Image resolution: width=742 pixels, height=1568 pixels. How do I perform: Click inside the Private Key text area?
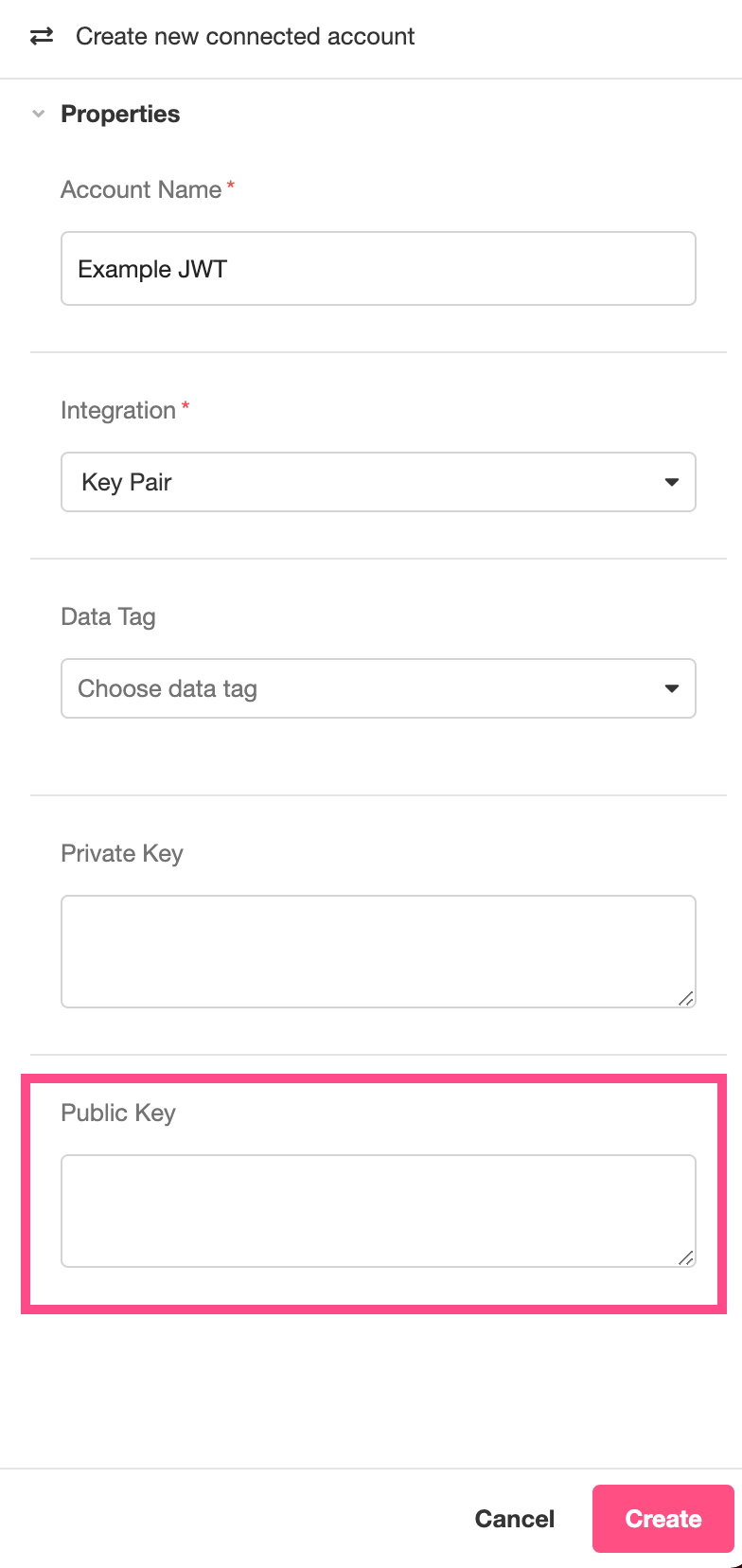379,952
